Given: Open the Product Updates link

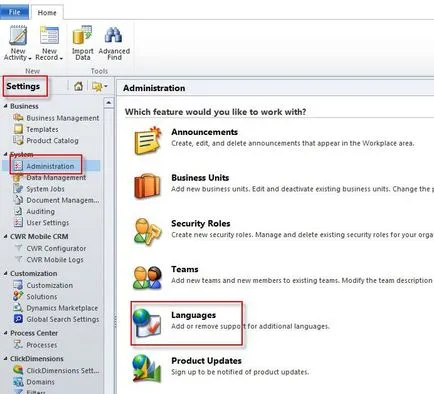Looking at the screenshot, I should click(206, 361).
